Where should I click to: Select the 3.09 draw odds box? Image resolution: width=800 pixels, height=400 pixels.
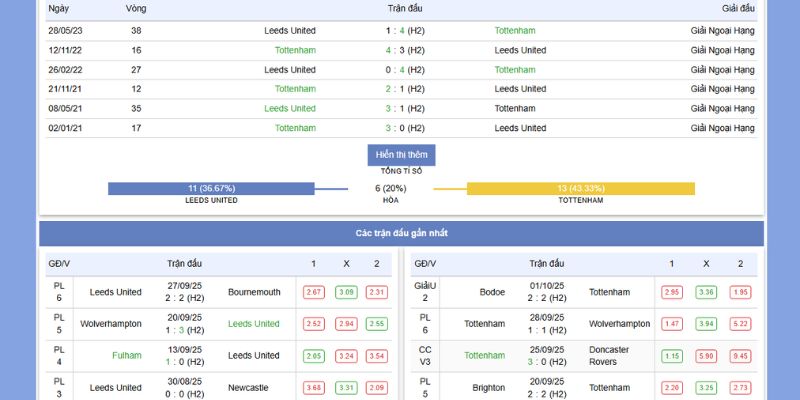[346, 292]
